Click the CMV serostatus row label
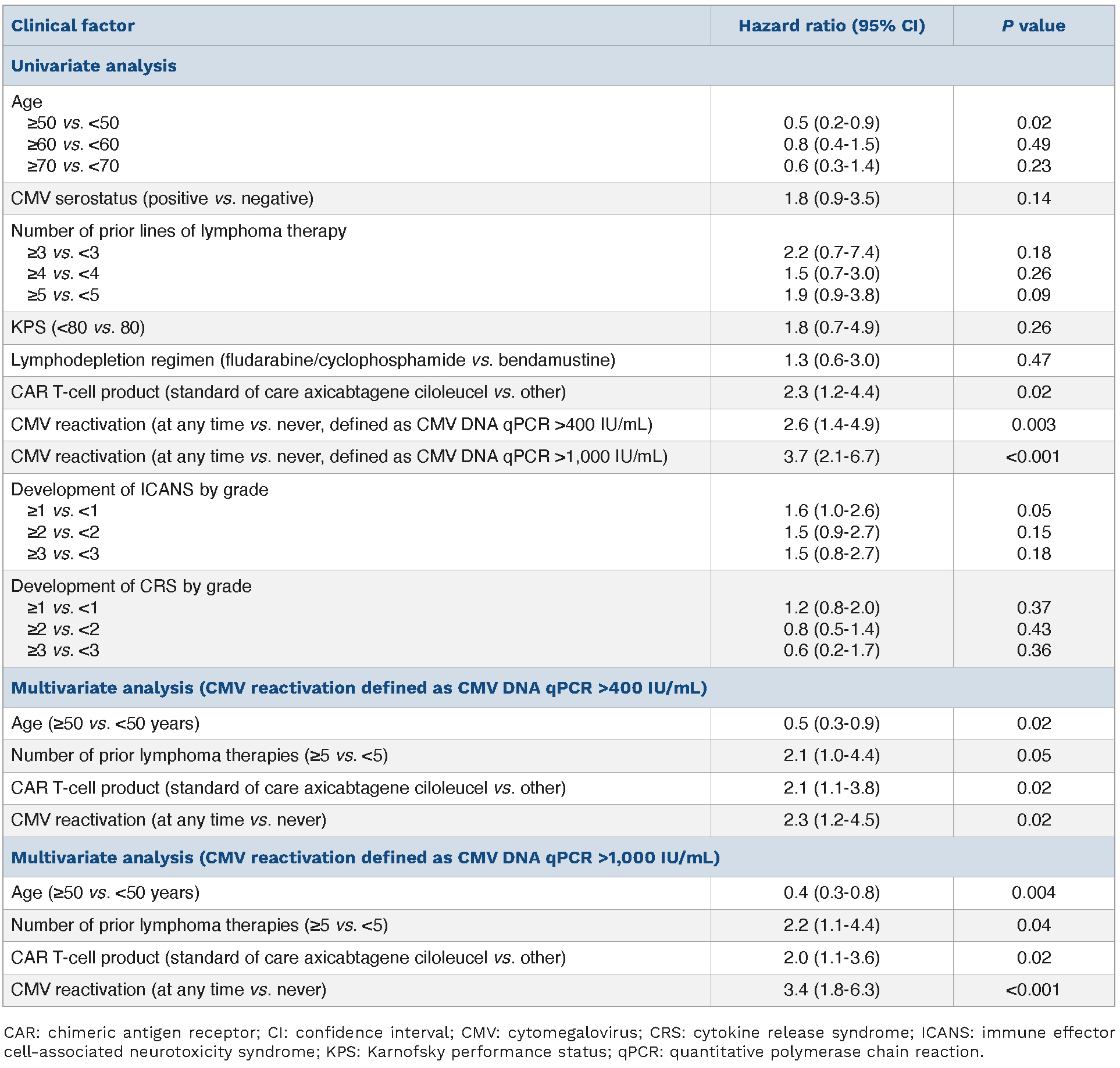 [162, 199]
